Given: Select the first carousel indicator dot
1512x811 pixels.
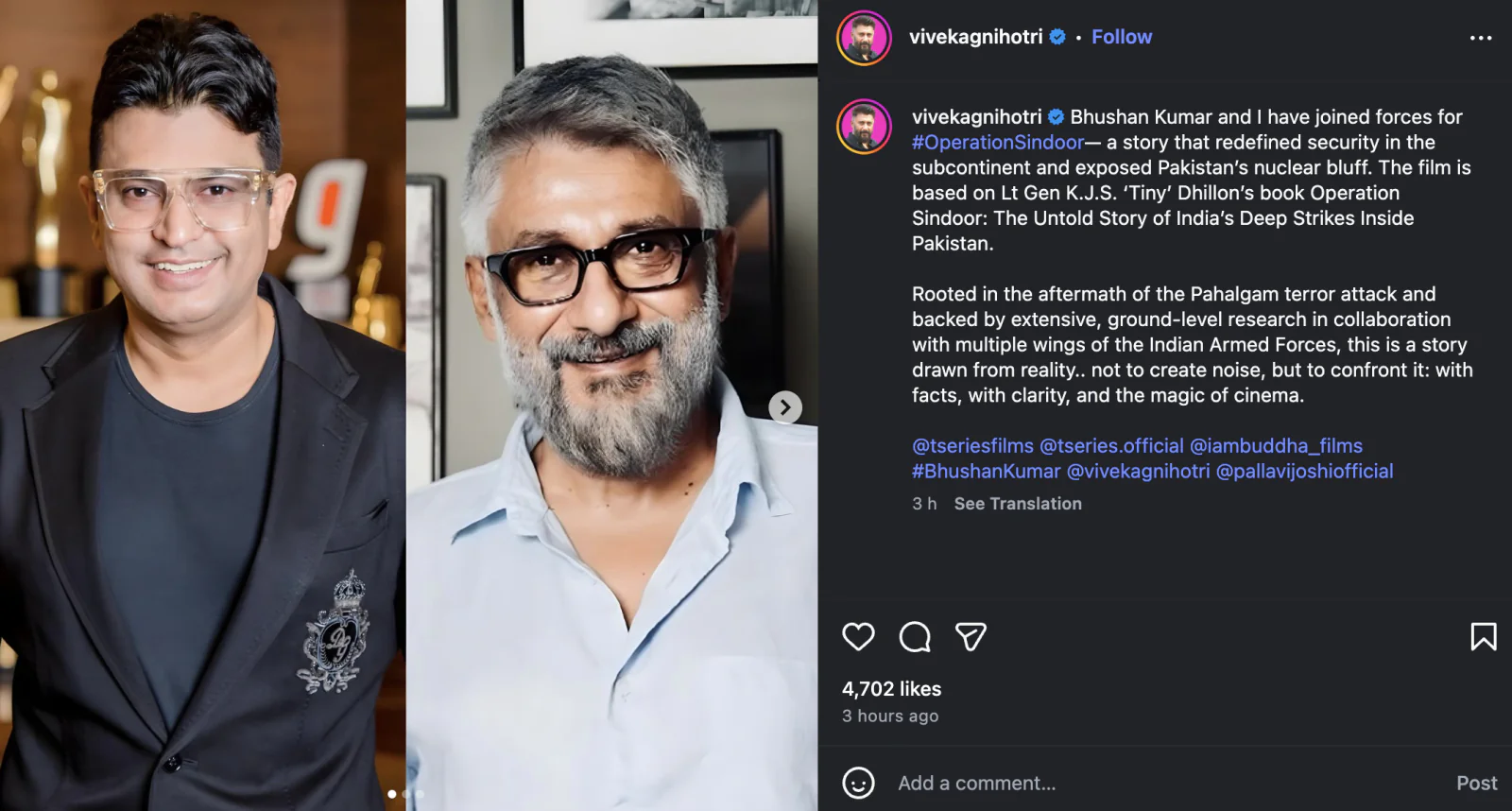Looking at the screenshot, I should 392,795.
